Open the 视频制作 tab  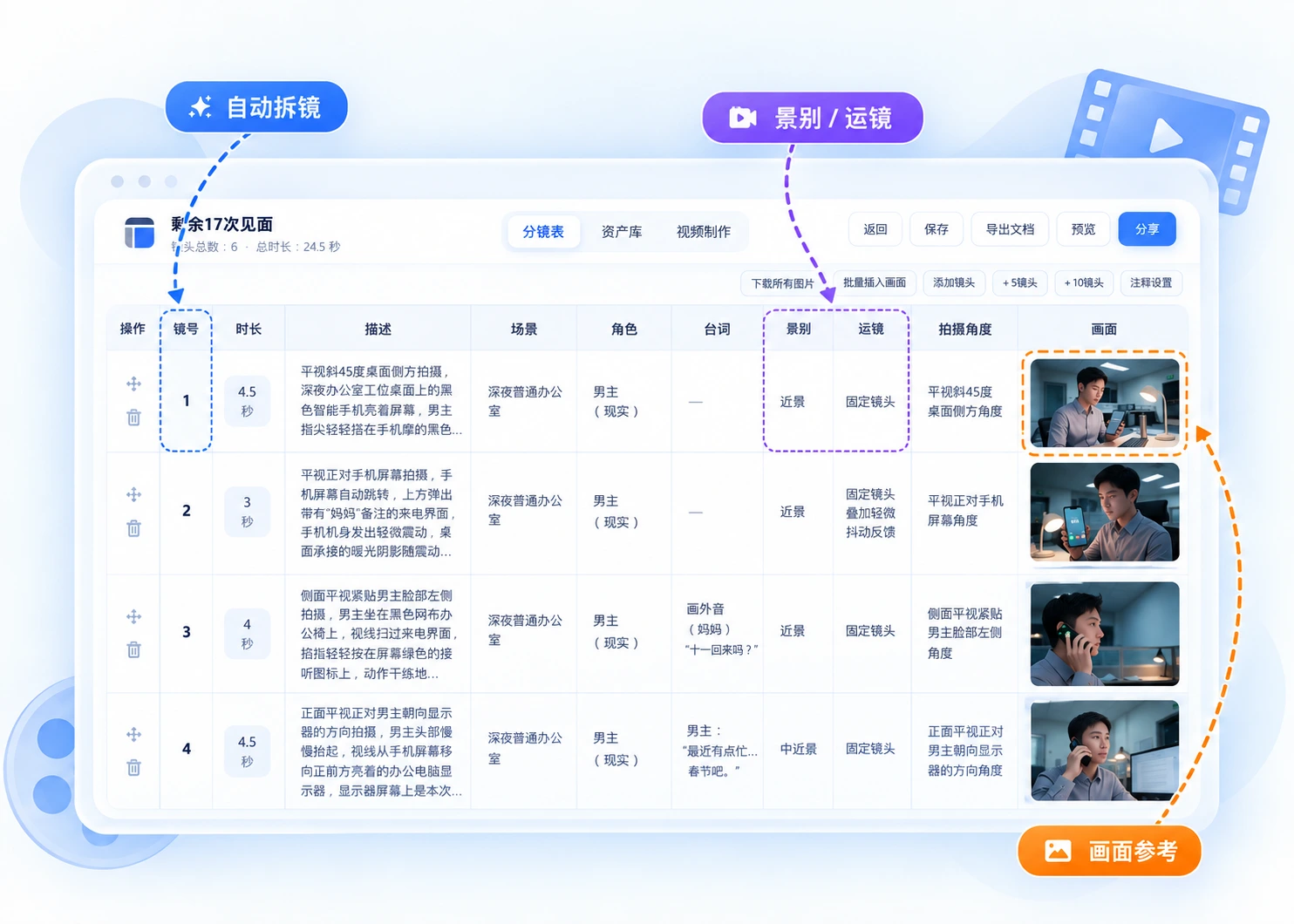pos(704,232)
